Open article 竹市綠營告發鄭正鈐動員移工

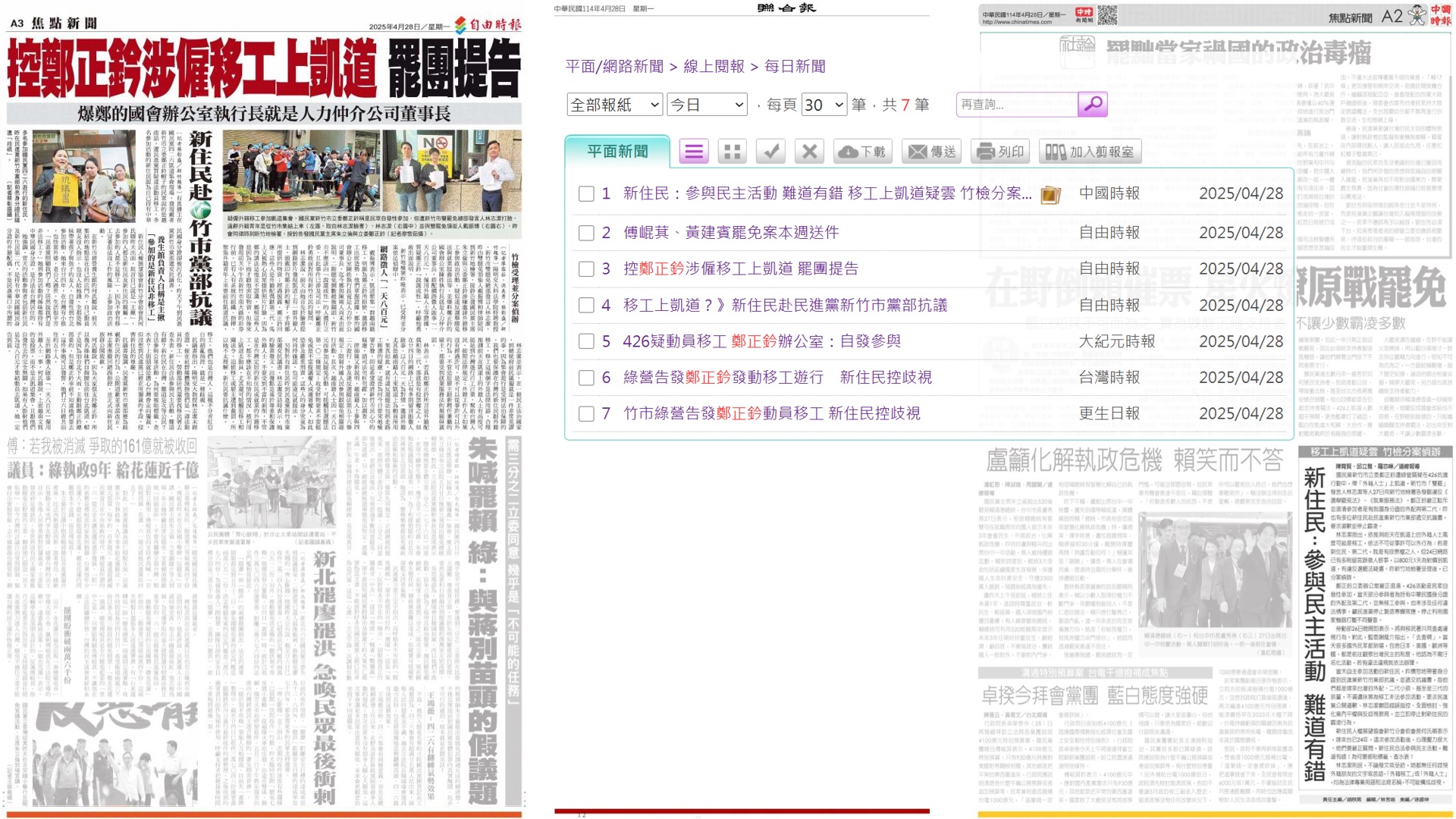(x=772, y=414)
